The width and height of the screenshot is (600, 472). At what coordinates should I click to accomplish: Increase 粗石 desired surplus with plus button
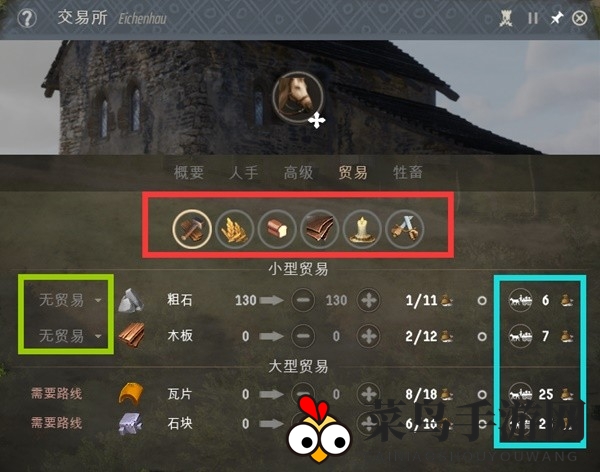(x=369, y=300)
